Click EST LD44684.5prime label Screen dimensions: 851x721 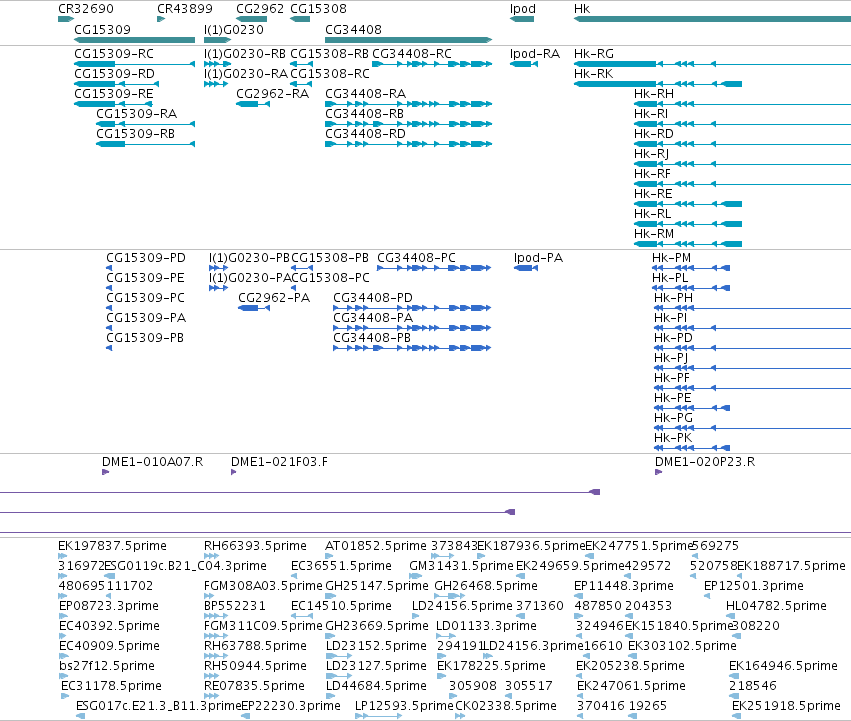pos(376,686)
